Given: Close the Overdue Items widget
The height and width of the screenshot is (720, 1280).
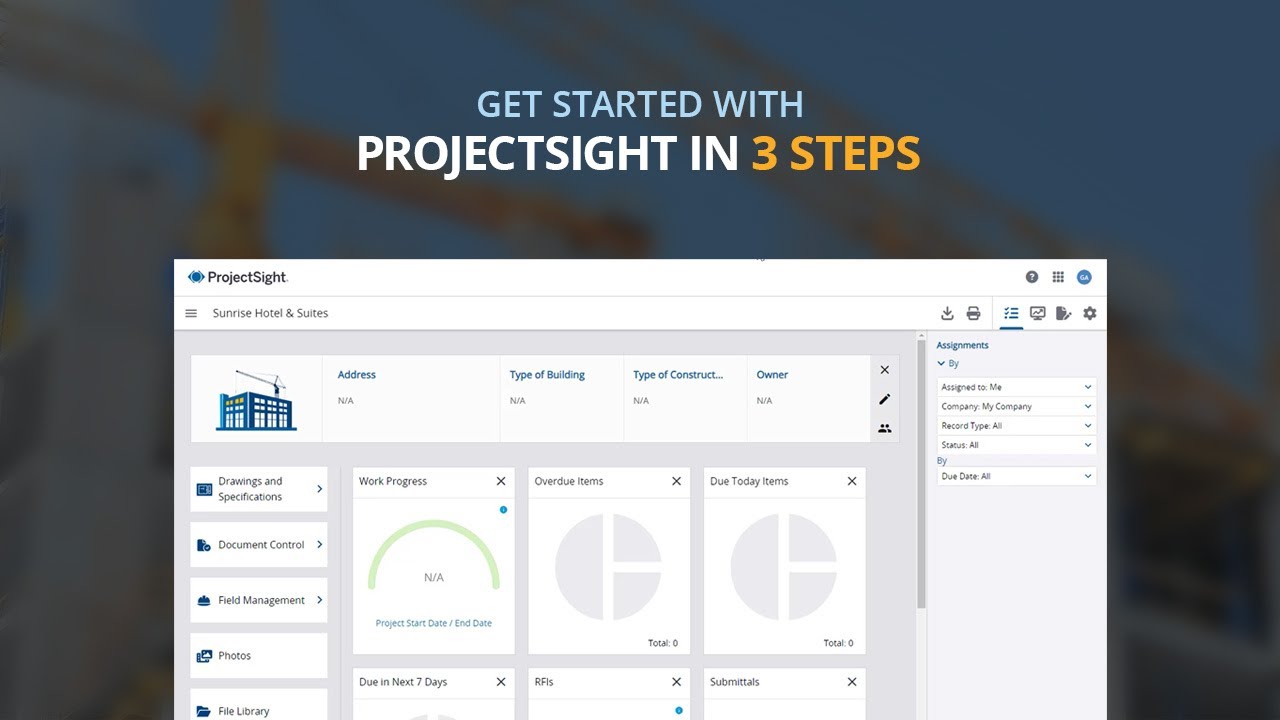Looking at the screenshot, I should pos(676,481).
